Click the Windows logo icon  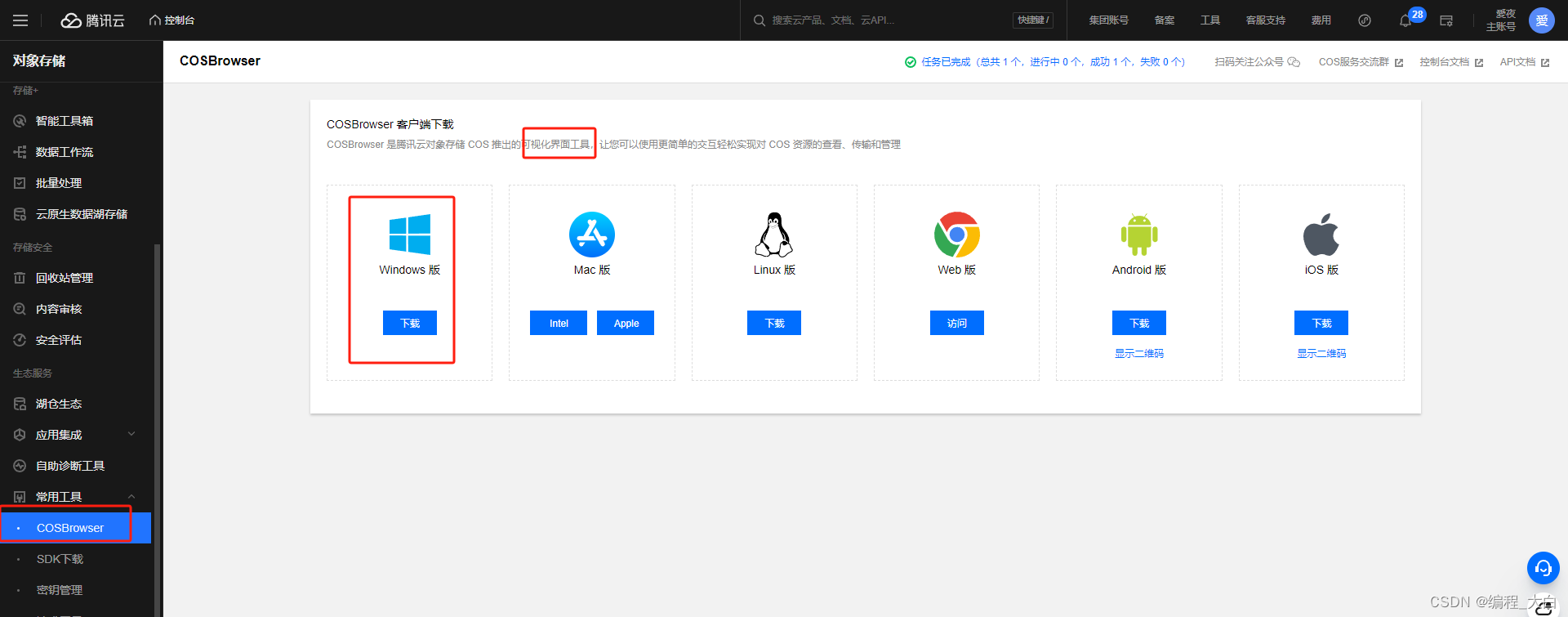[x=410, y=235]
